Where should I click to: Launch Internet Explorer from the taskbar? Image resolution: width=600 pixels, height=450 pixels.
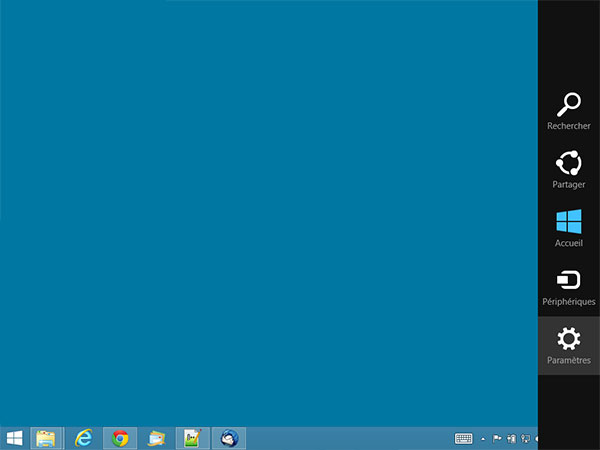84,438
